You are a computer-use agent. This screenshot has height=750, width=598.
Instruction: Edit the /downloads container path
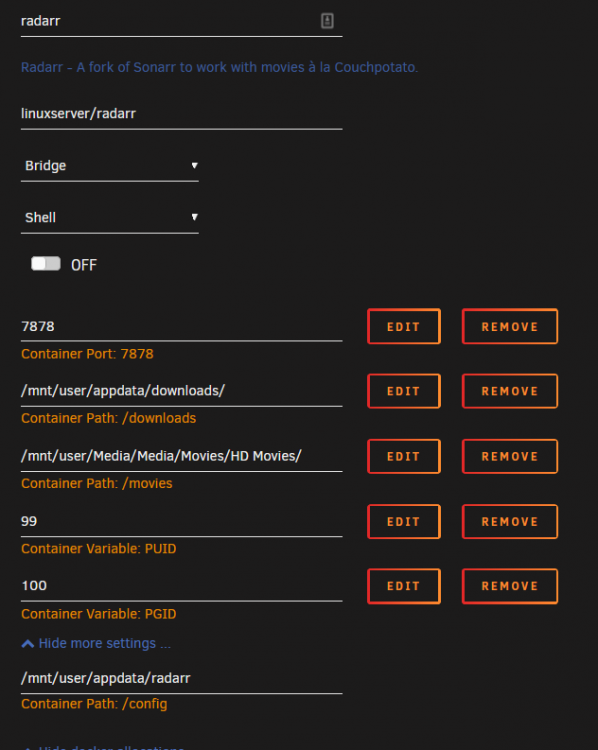click(404, 391)
